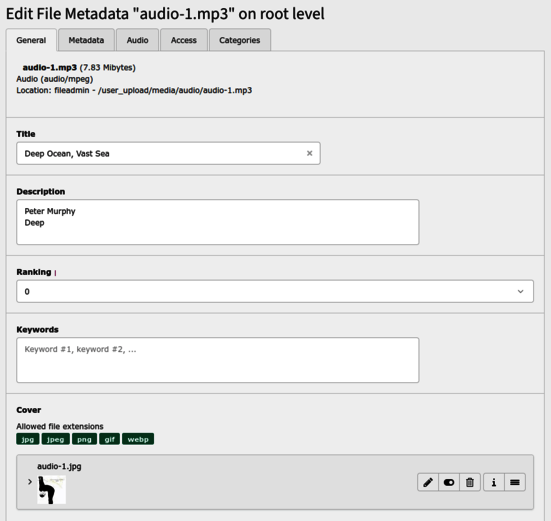Click the webp extension badge
This screenshot has height=521, width=551.
pos(138,439)
